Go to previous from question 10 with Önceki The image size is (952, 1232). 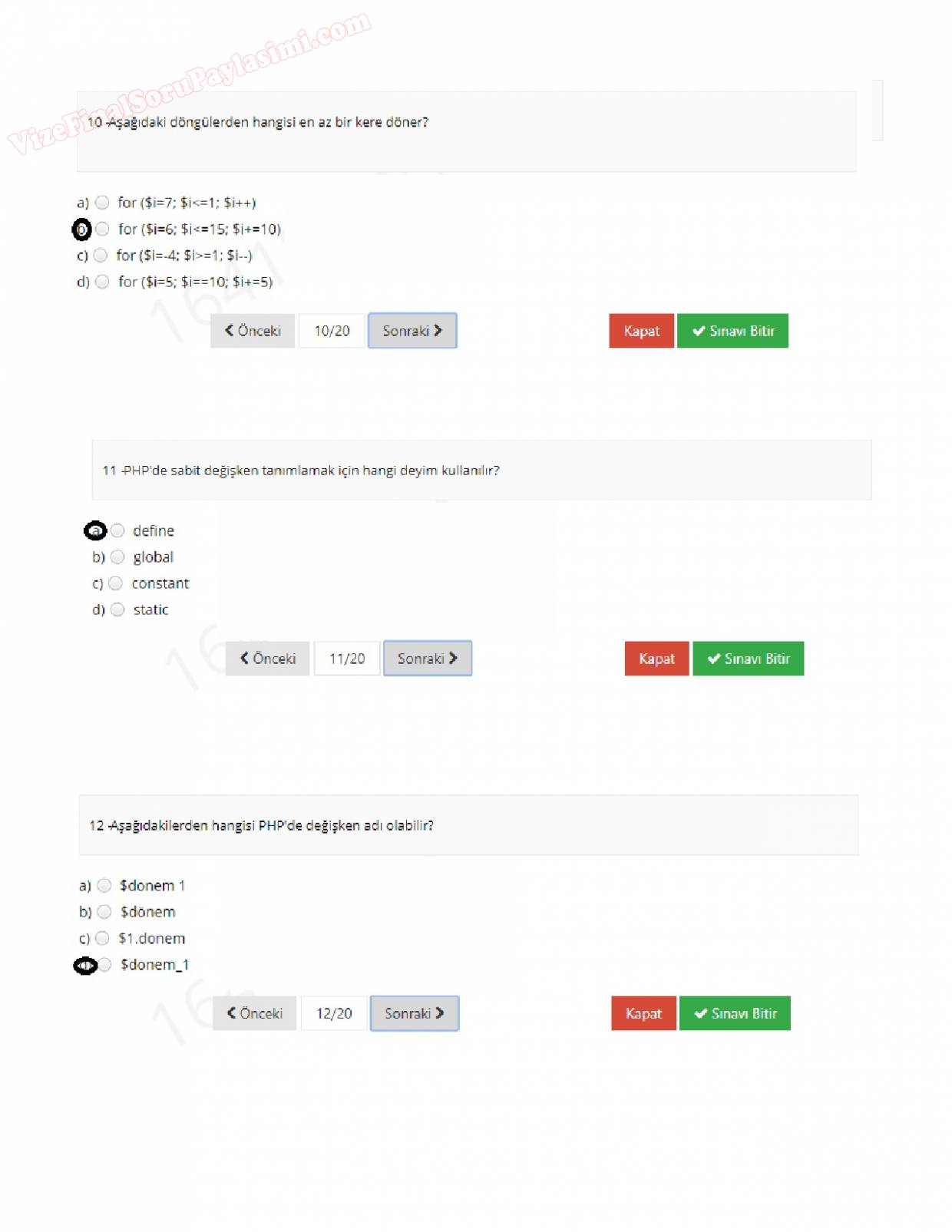coord(253,331)
